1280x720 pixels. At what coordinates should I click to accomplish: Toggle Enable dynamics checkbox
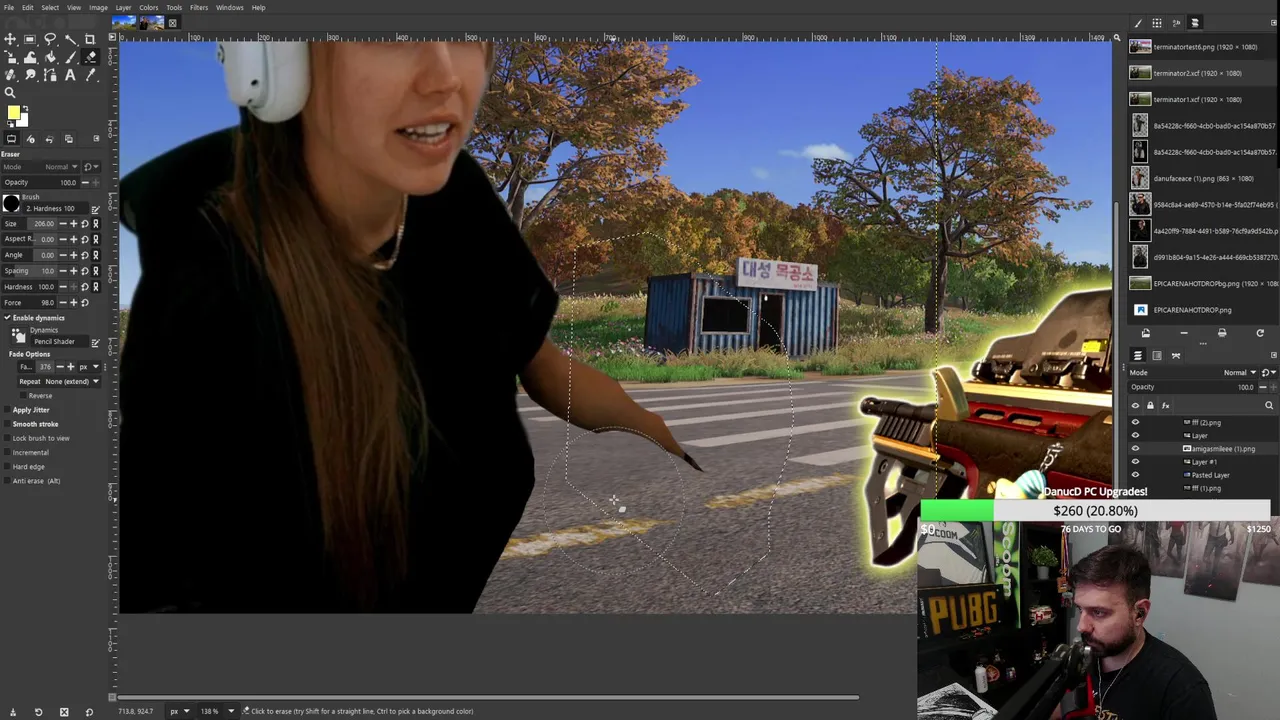click(7, 318)
